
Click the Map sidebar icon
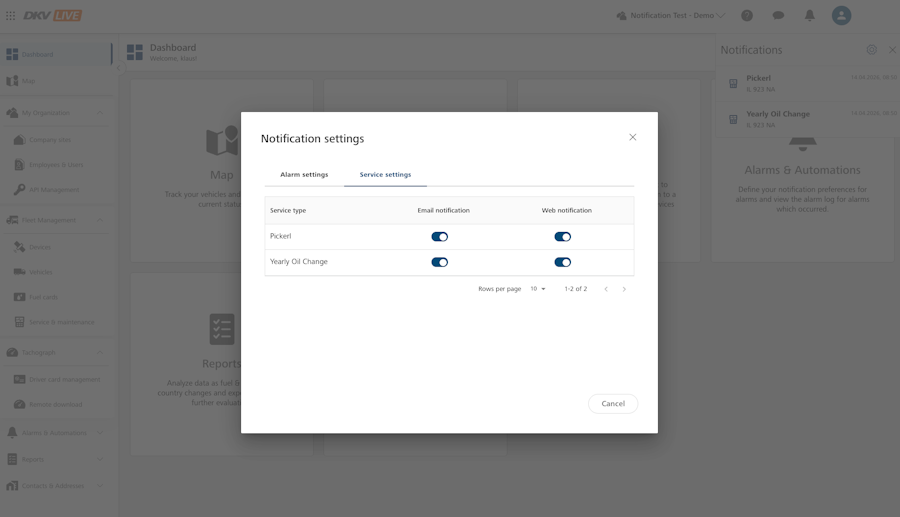[x=12, y=81]
